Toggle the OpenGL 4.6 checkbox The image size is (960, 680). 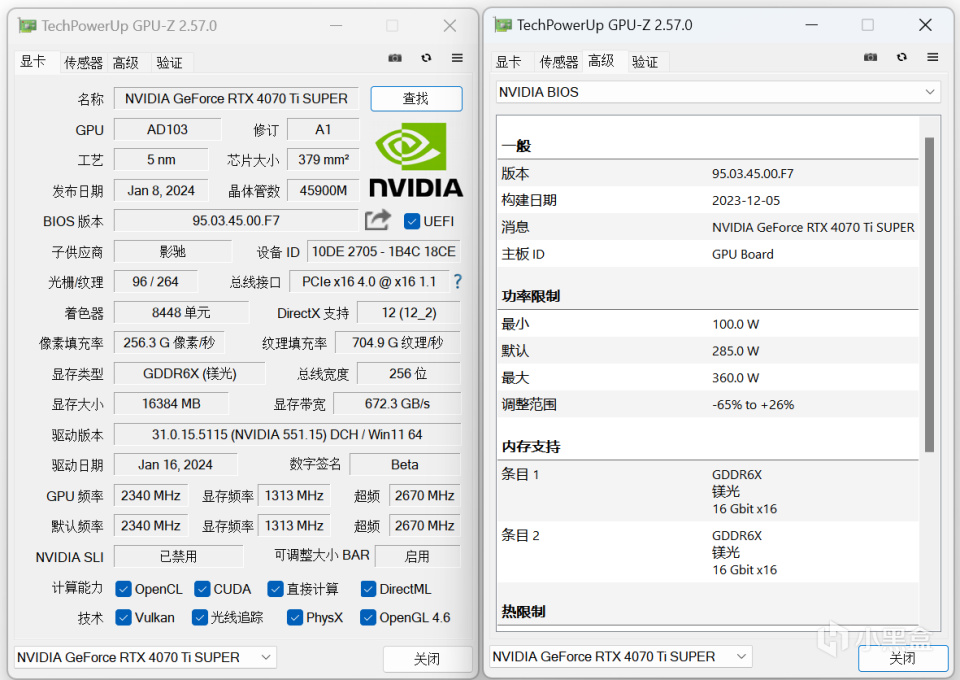(x=368, y=618)
